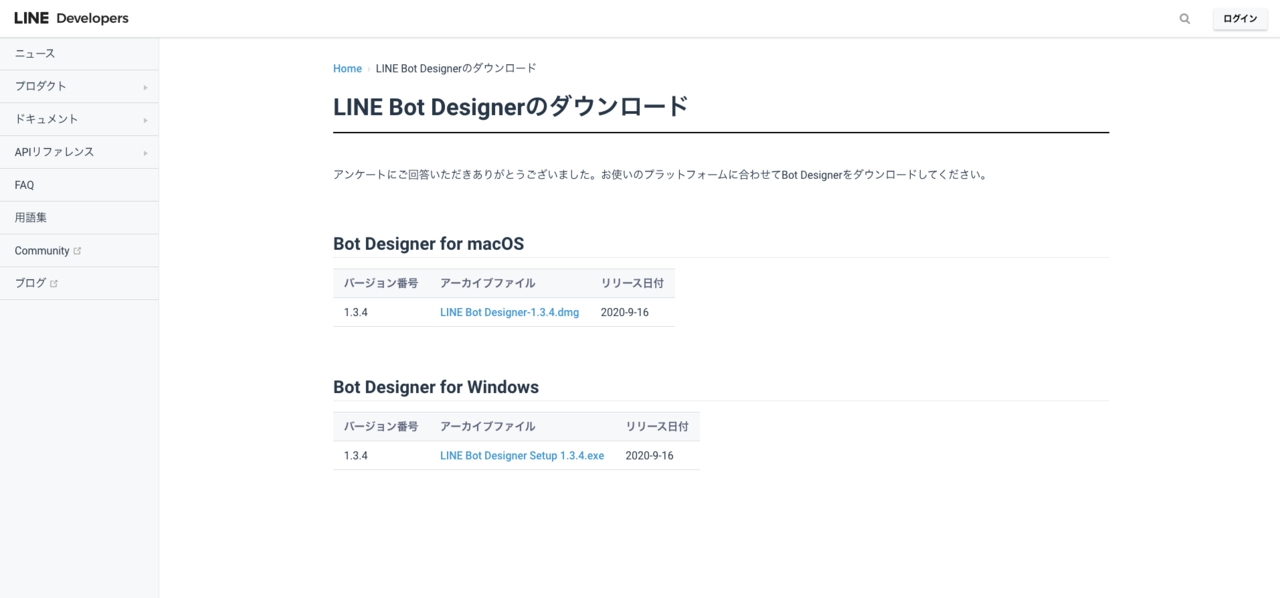
Task: Select ニュース in the sidebar
Action: tap(33, 53)
